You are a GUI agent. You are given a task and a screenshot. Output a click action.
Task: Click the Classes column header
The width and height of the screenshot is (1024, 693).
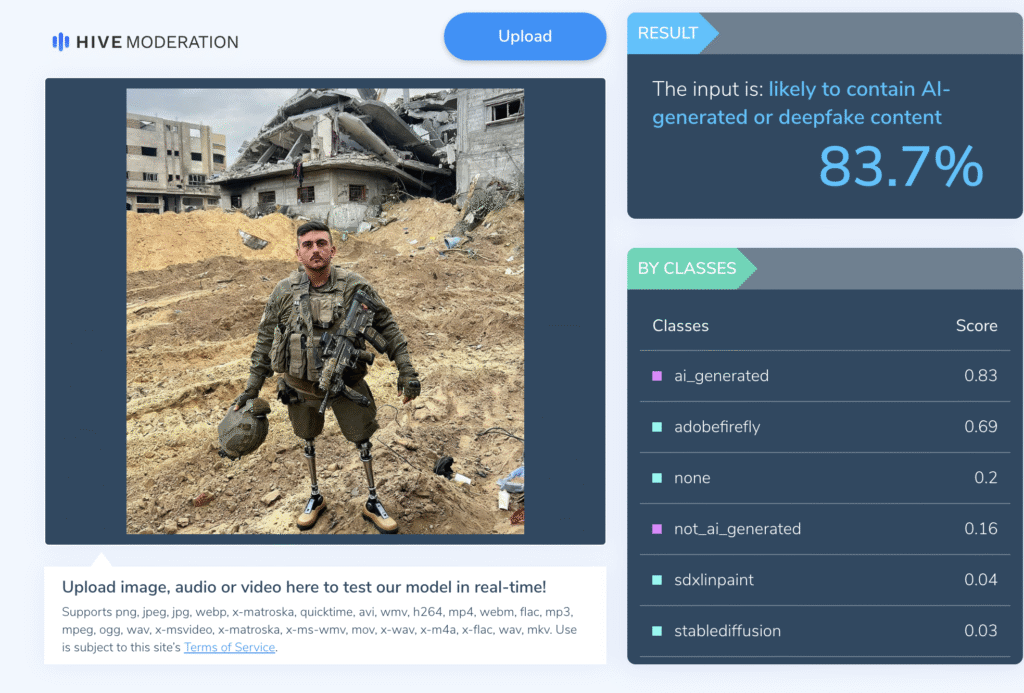(x=680, y=326)
